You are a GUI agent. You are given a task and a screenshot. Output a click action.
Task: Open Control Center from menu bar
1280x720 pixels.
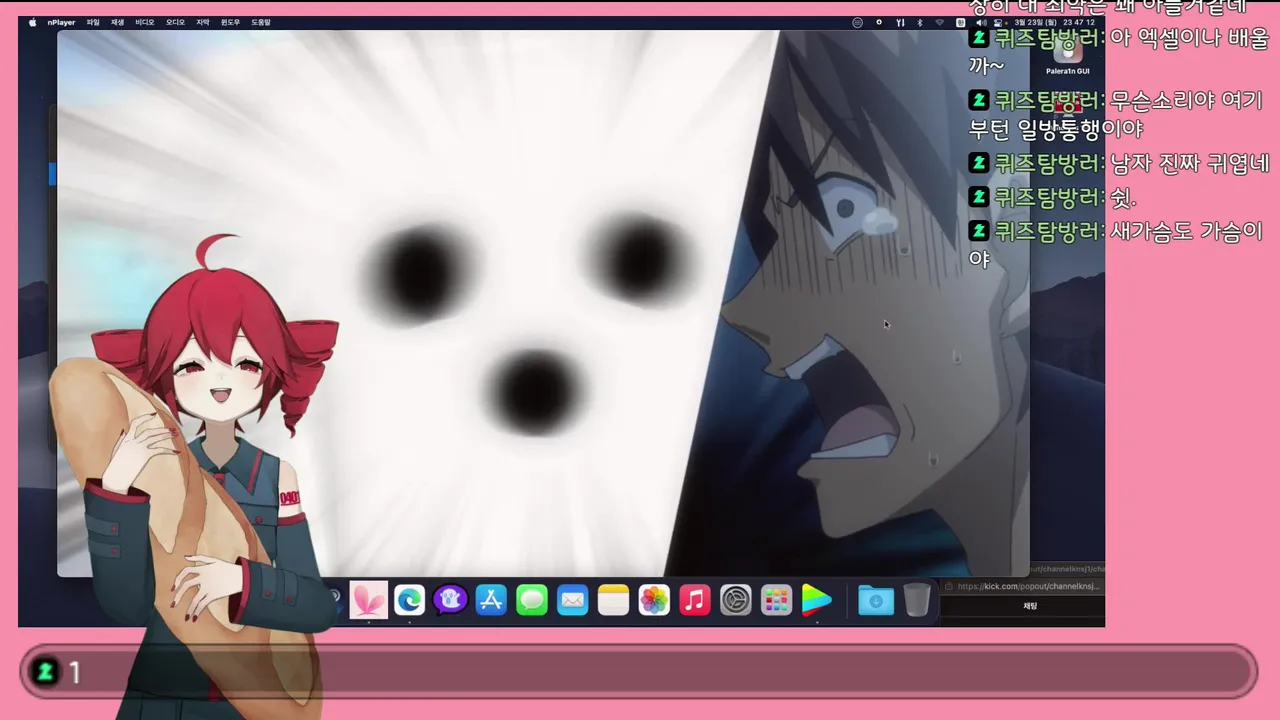[x=997, y=22]
